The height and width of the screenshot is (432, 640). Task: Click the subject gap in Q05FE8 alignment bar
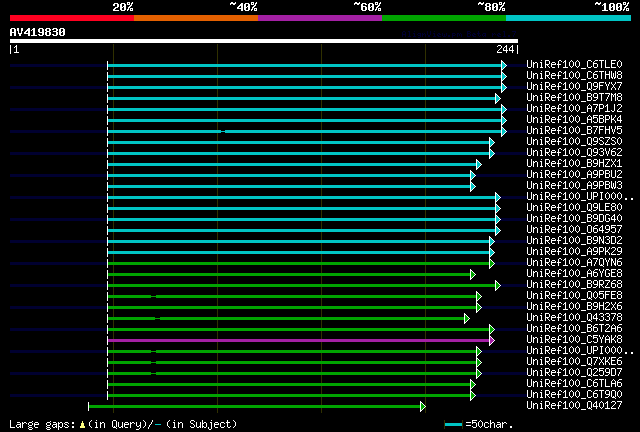[x=153, y=296]
